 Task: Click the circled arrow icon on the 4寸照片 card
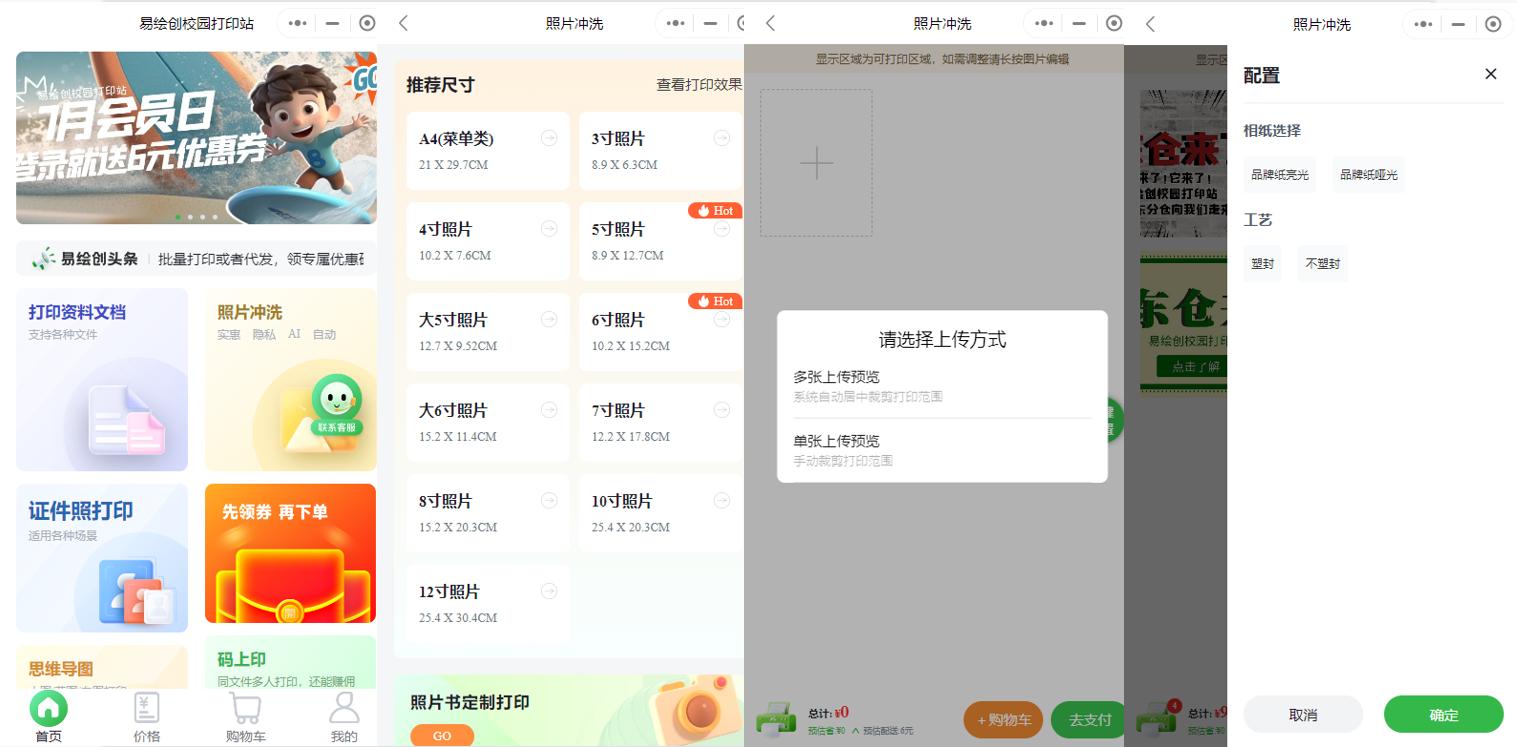[x=549, y=229]
